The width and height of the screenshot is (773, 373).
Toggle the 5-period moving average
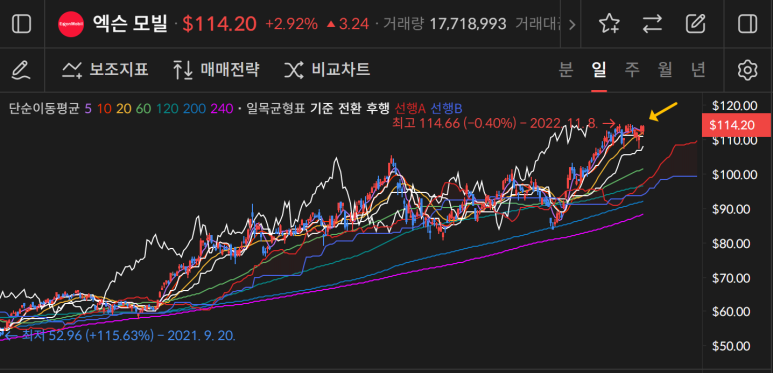(x=88, y=108)
